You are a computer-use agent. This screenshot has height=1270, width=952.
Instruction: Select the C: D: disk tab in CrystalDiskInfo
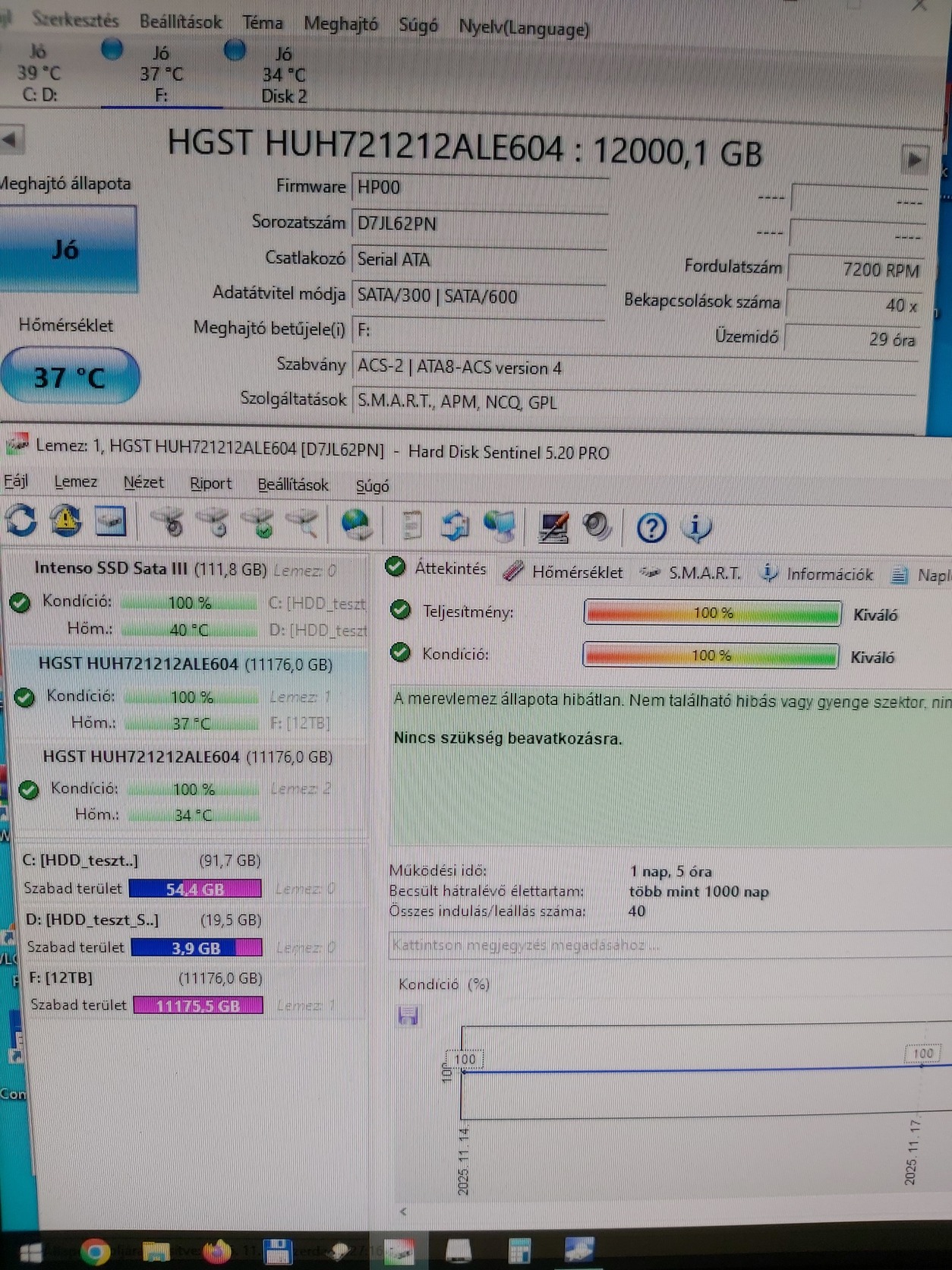39,73
